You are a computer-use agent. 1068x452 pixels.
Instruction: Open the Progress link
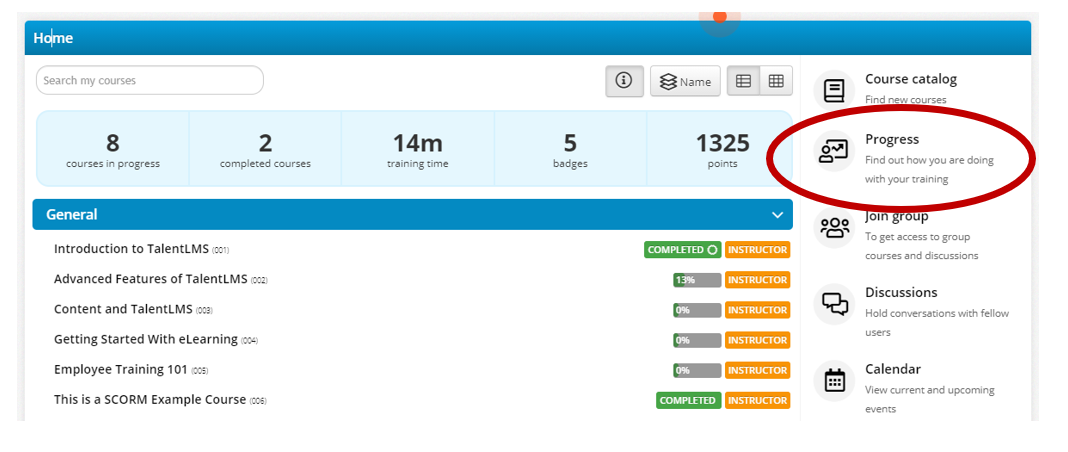coord(892,139)
